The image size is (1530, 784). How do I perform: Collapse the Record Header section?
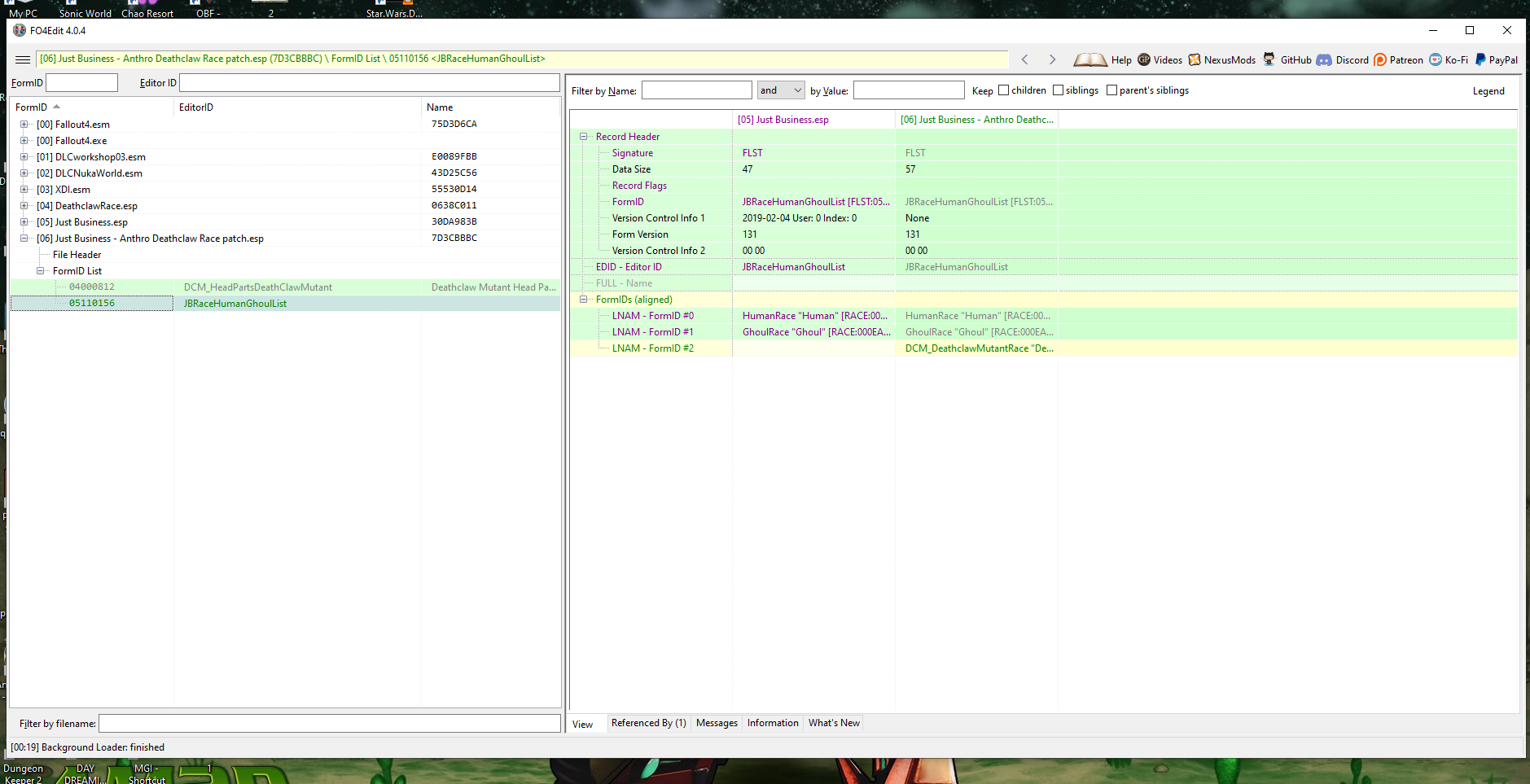click(584, 137)
